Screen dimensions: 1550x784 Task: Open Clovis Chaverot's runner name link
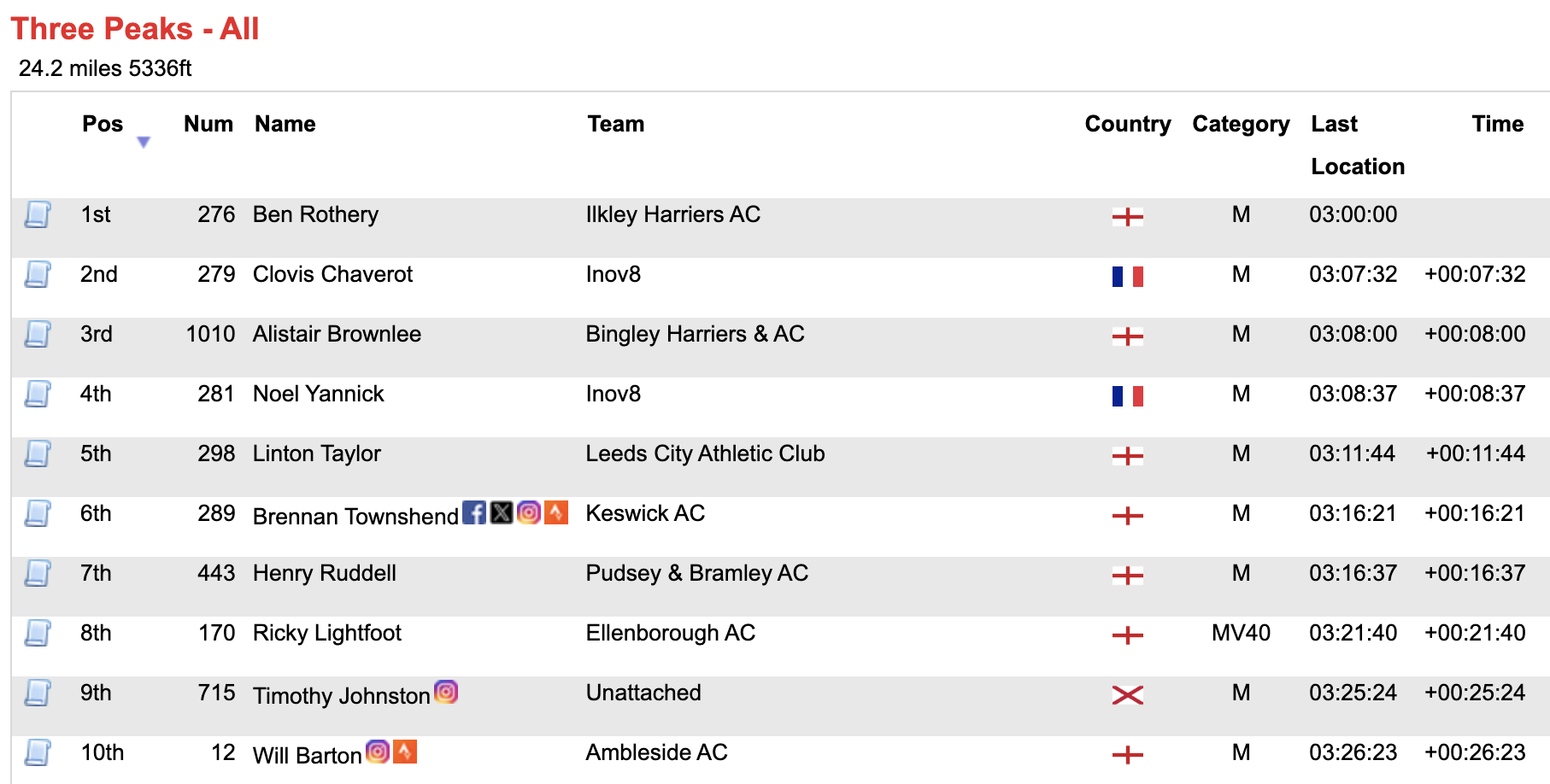click(332, 274)
